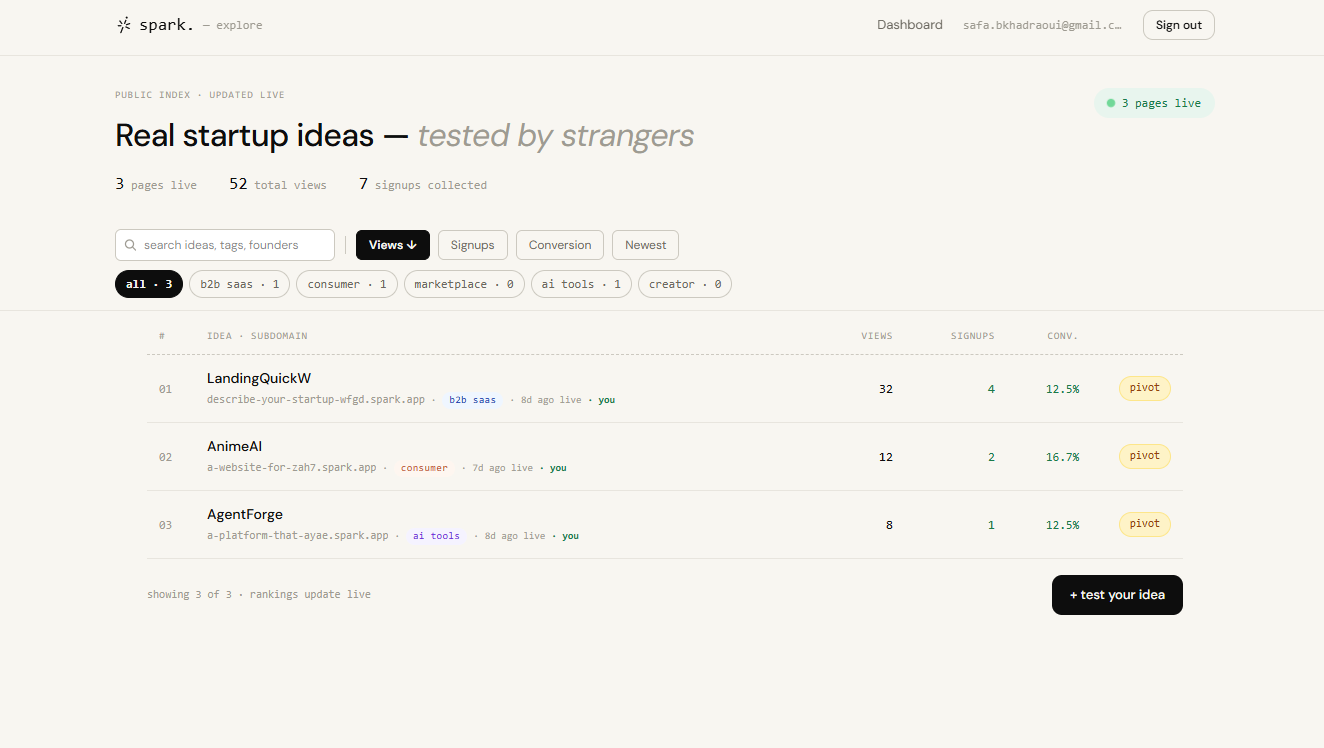Click the green live status dot

[1110, 103]
